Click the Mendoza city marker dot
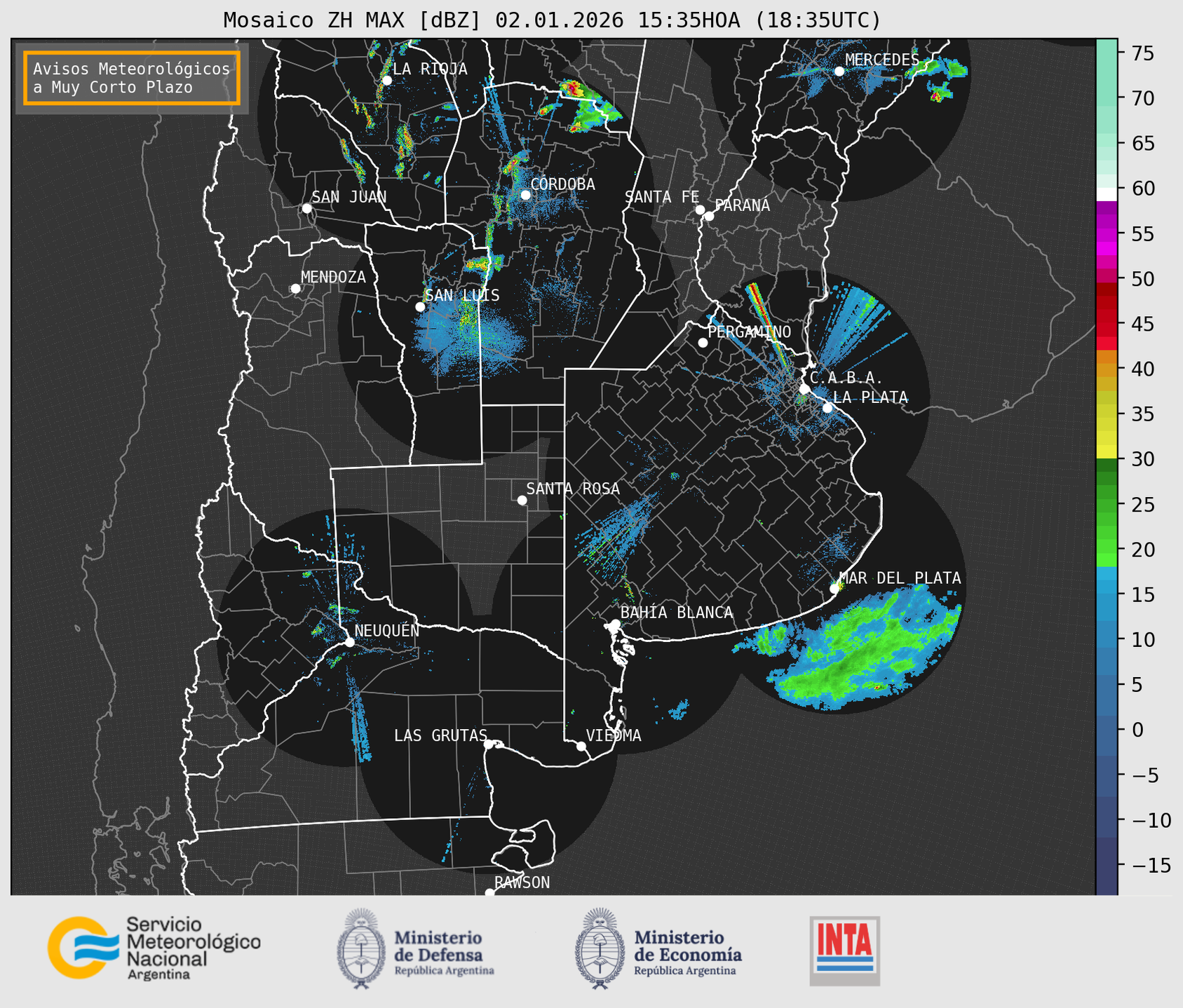1183x1008 pixels. point(295,289)
